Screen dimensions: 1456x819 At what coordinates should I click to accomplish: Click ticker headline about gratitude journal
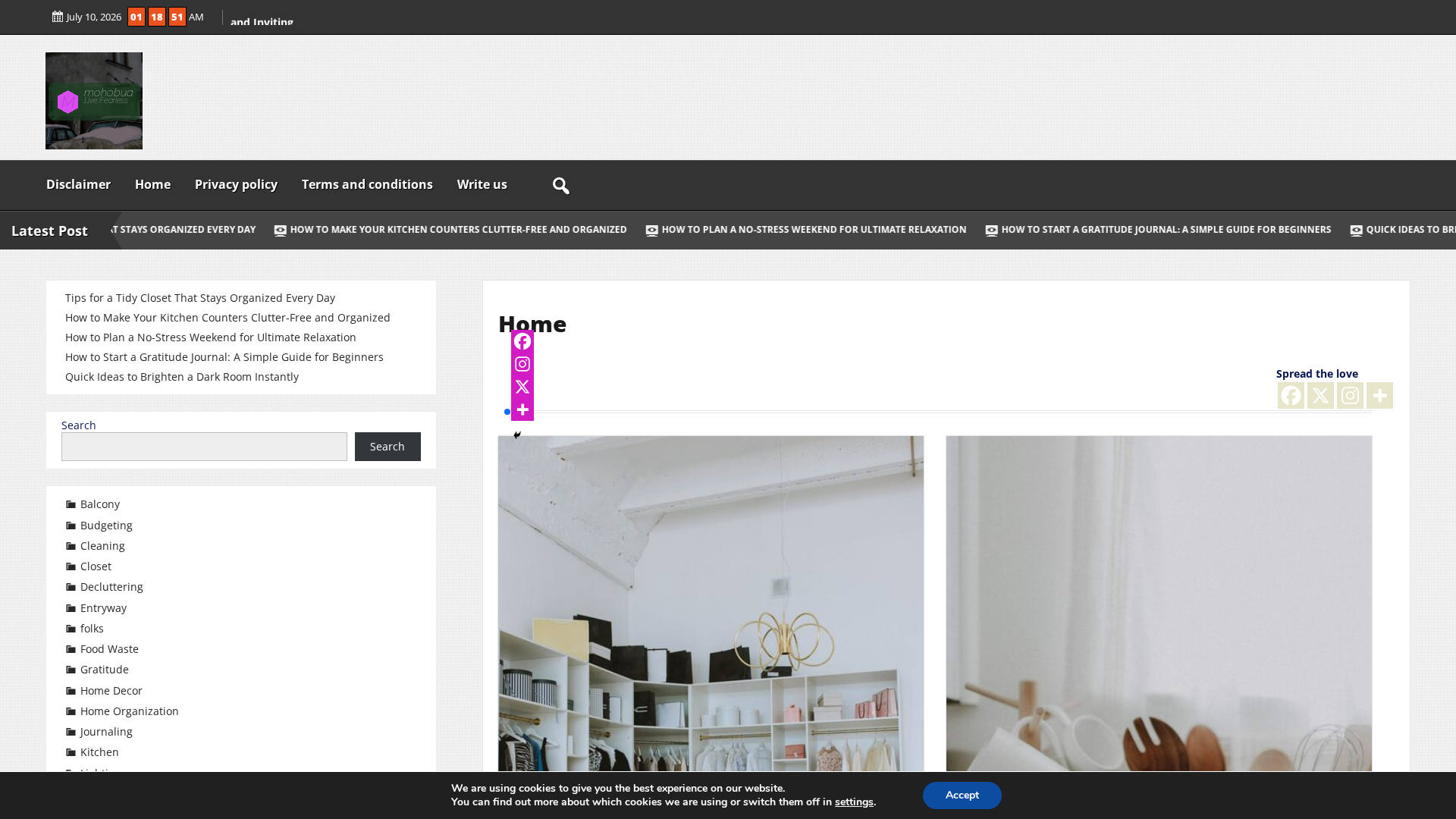[x=1158, y=230]
